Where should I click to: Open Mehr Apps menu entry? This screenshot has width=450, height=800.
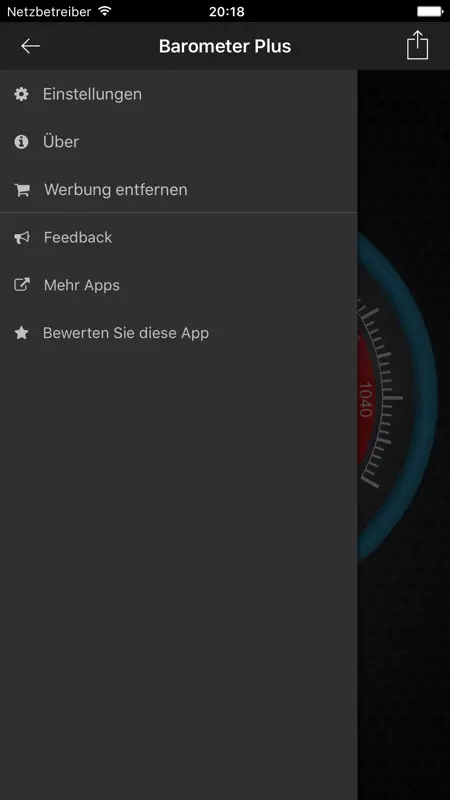pyautogui.click(x=179, y=285)
